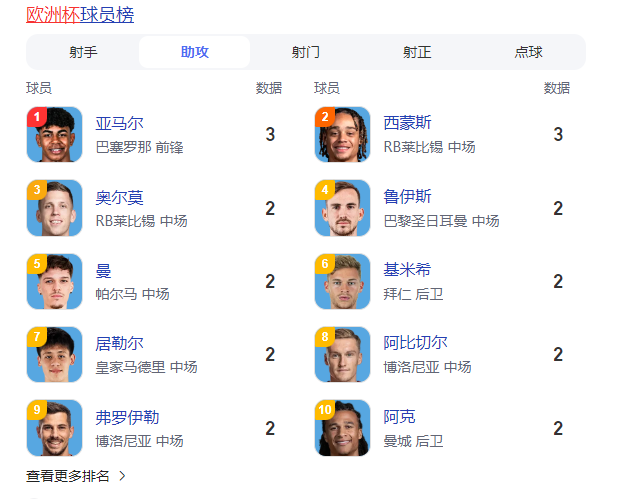This screenshot has height=499, width=641.
Task: Open the 射门 tab
Action: point(306,52)
